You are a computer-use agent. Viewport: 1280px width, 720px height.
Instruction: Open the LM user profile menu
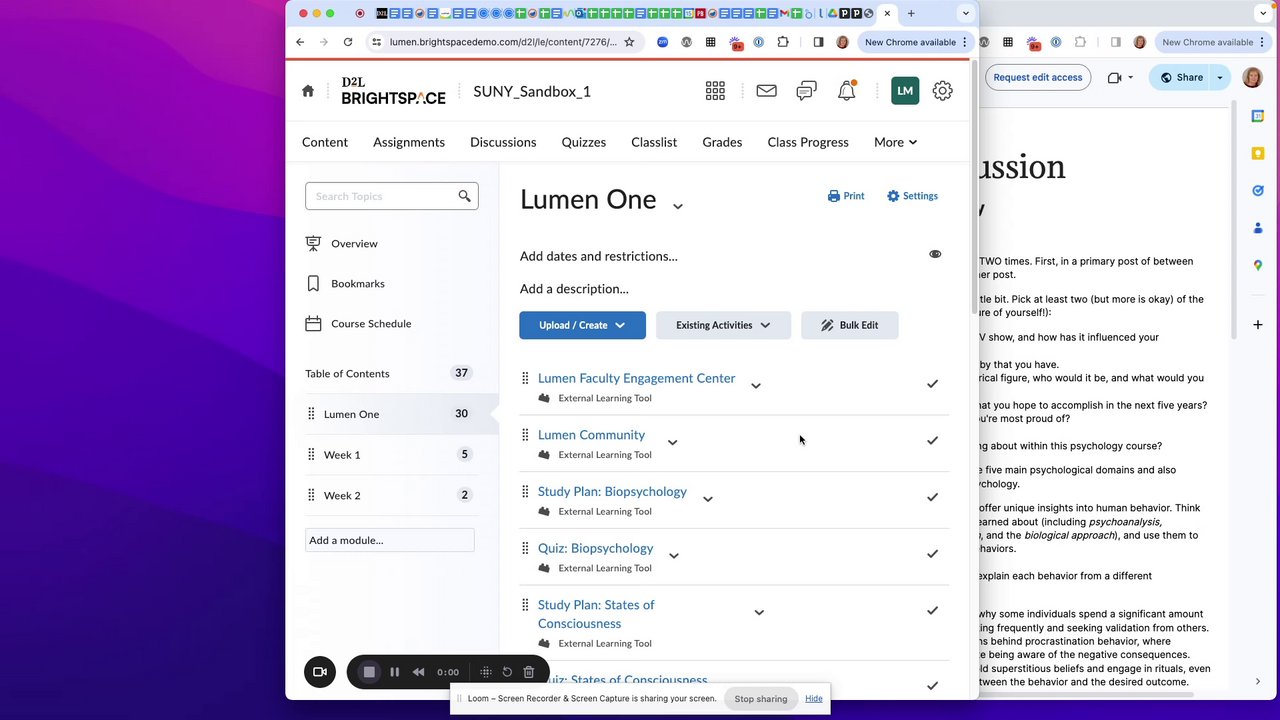[x=905, y=91]
